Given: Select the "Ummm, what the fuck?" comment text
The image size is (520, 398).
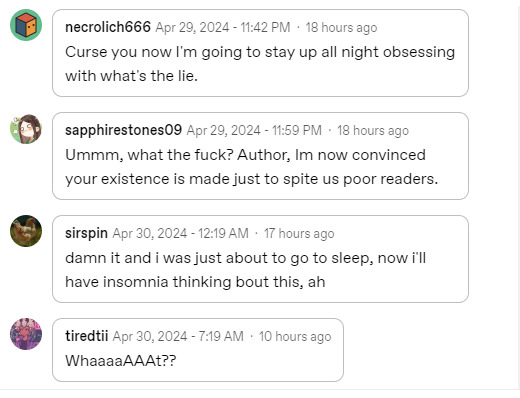Looking at the screenshot, I should [252, 167].
